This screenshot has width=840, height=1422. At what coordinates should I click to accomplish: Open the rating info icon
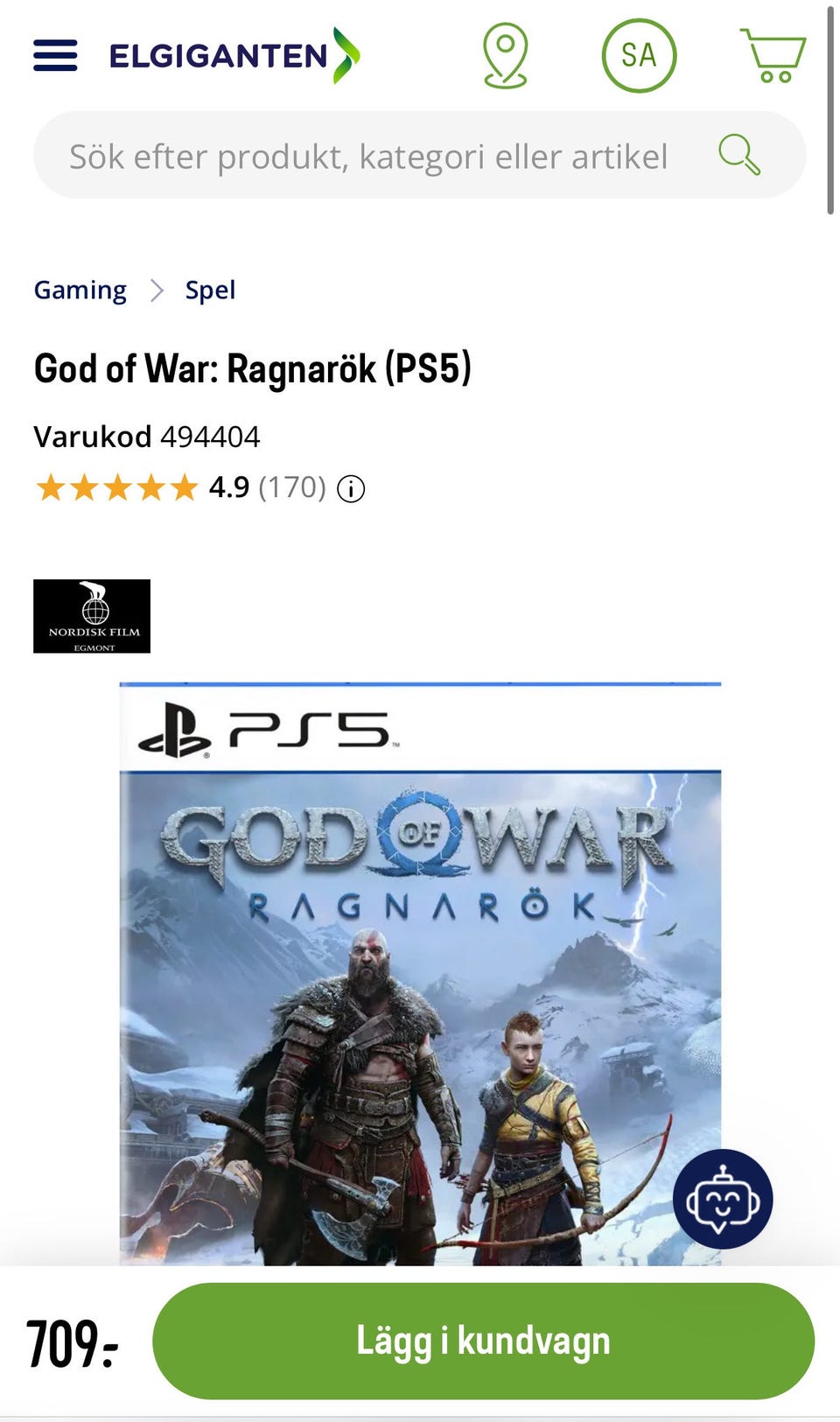point(351,488)
